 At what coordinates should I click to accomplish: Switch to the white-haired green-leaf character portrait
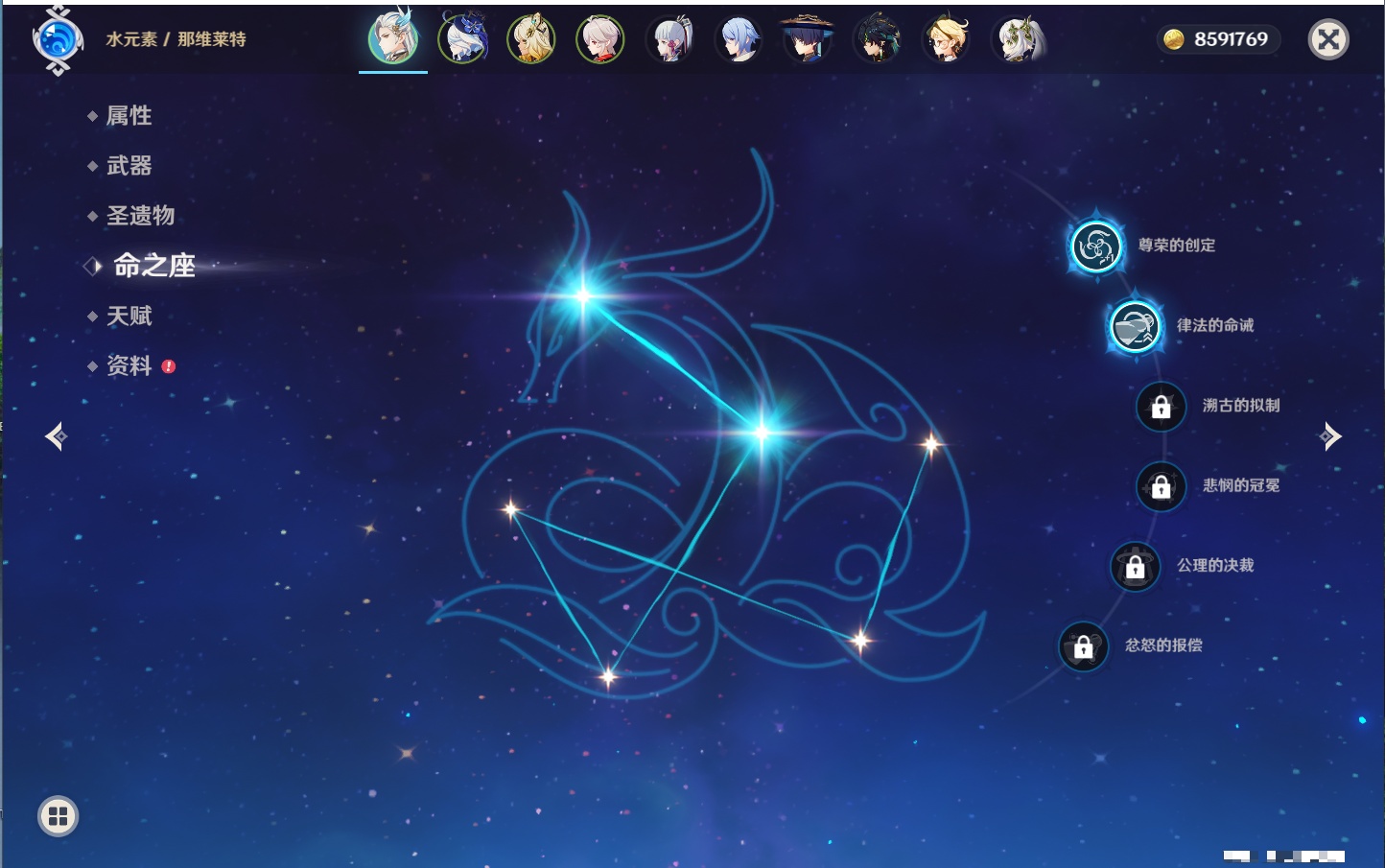click(1017, 39)
